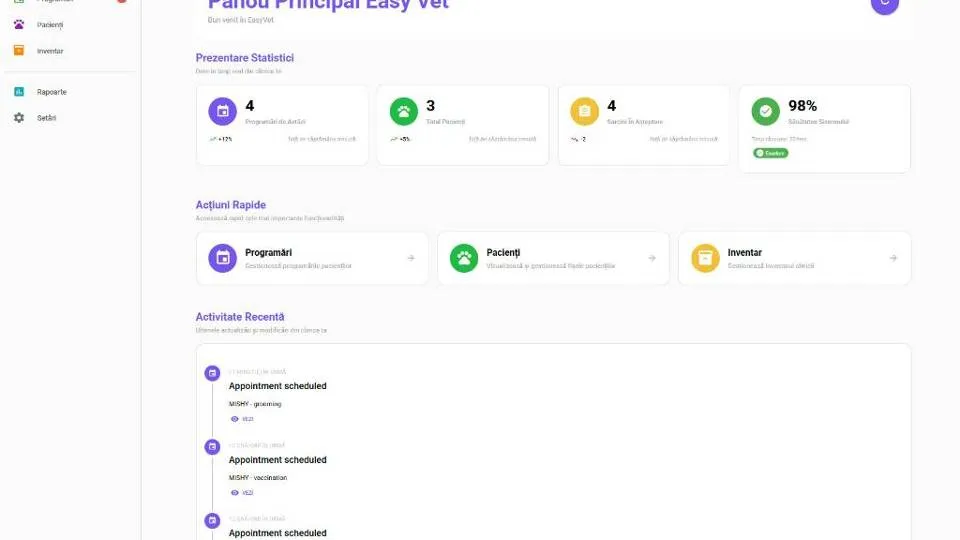Click the eye view link under MISHY - grooming
The width and height of the screenshot is (960, 540).
pos(242,419)
